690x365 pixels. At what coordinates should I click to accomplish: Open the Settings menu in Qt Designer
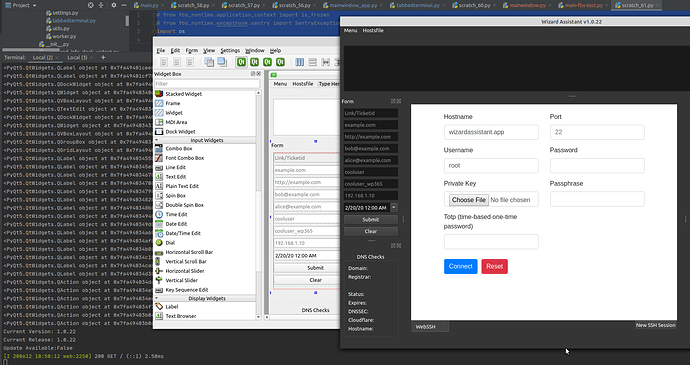pos(230,51)
